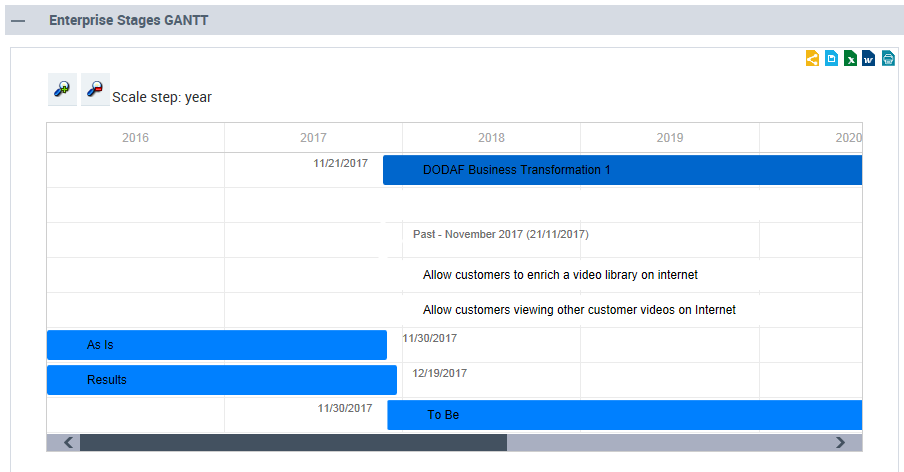904x472 pixels.
Task: Export the Gantt to Excel
Action: point(850,59)
